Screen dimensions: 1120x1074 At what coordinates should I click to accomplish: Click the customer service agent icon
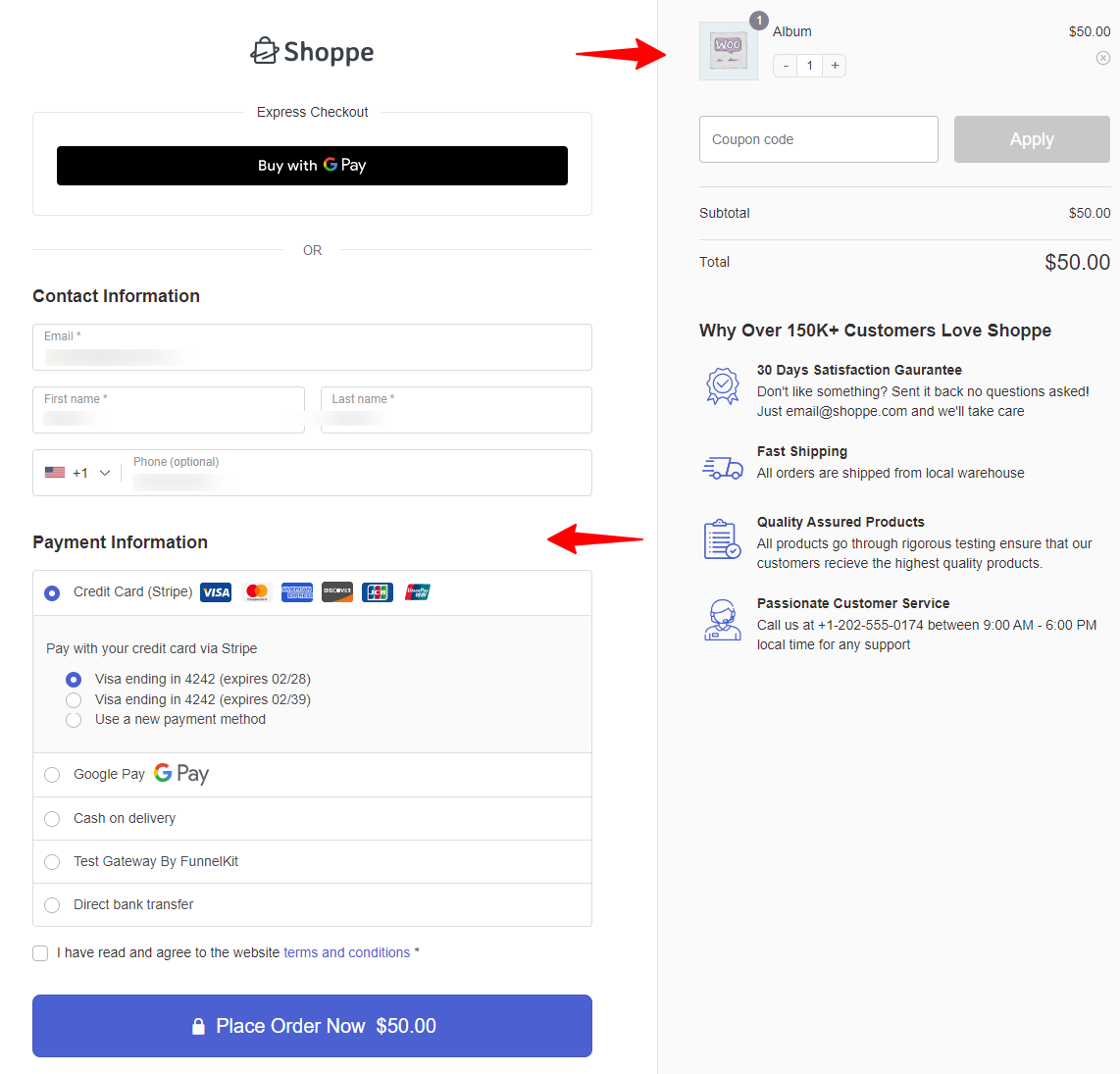(723, 620)
